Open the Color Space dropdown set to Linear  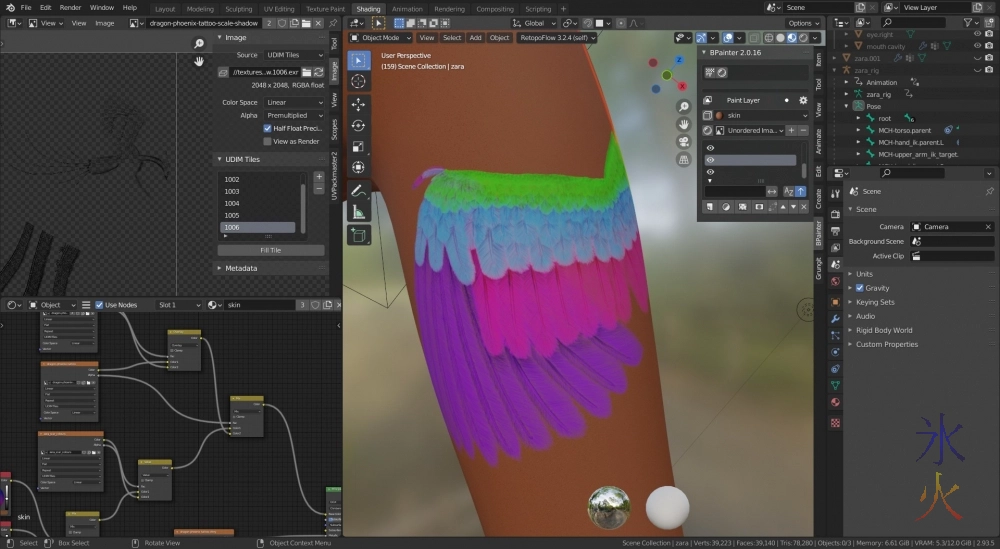(x=294, y=102)
